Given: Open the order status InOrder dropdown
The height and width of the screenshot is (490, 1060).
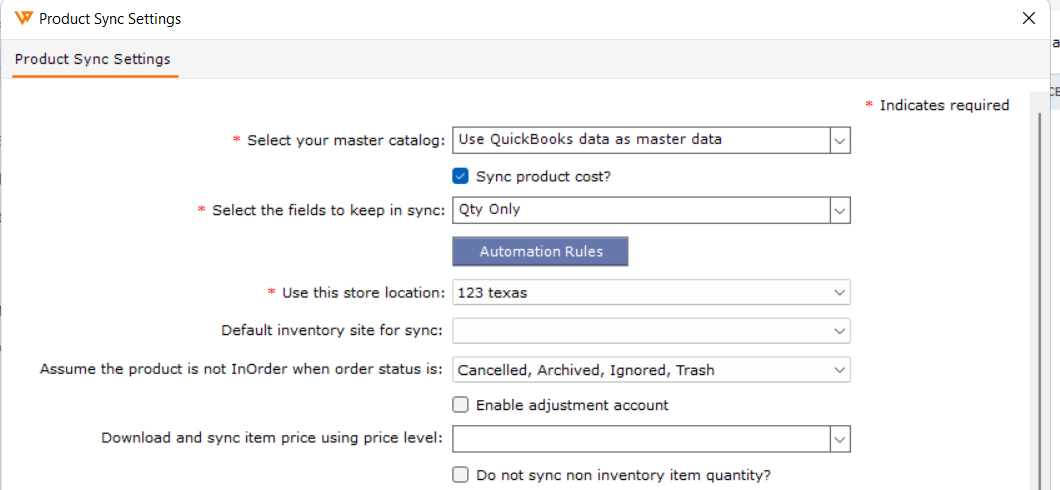Looking at the screenshot, I should pyautogui.click(x=840, y=370).
